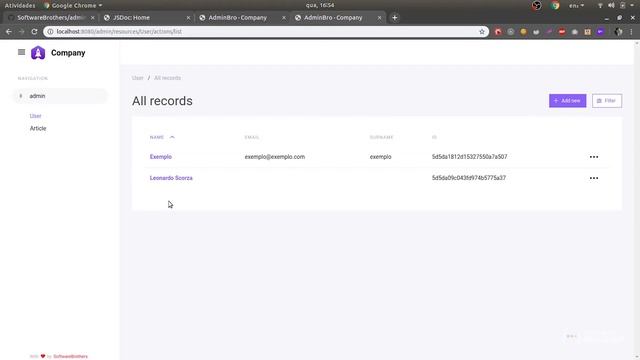Switch to first AdminBro - Company tab
The image size is (640, 360).
pyautogui.click(x=241, y=18)
